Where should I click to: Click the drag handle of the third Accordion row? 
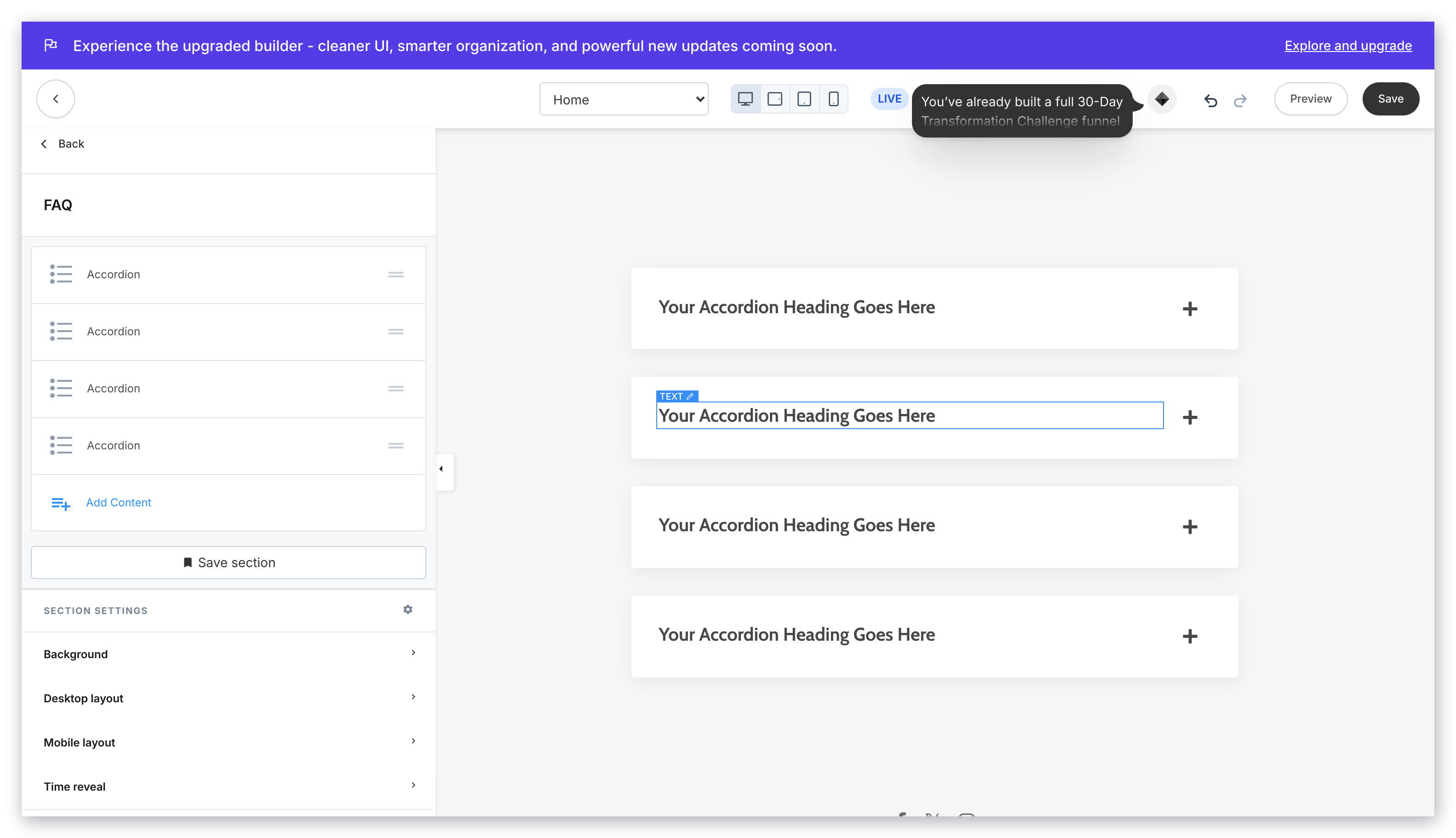[x=396, y=389]
